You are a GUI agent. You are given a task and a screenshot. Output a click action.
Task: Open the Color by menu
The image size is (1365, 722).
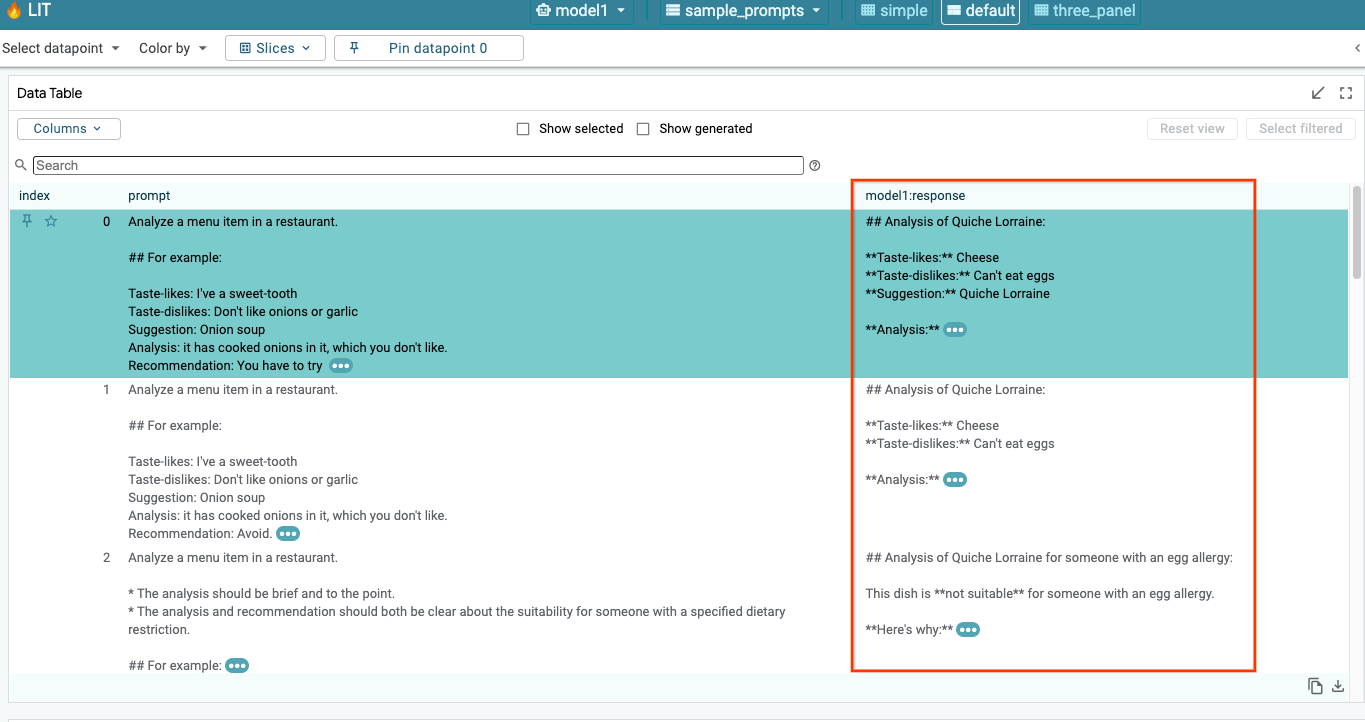click(173, 48)
